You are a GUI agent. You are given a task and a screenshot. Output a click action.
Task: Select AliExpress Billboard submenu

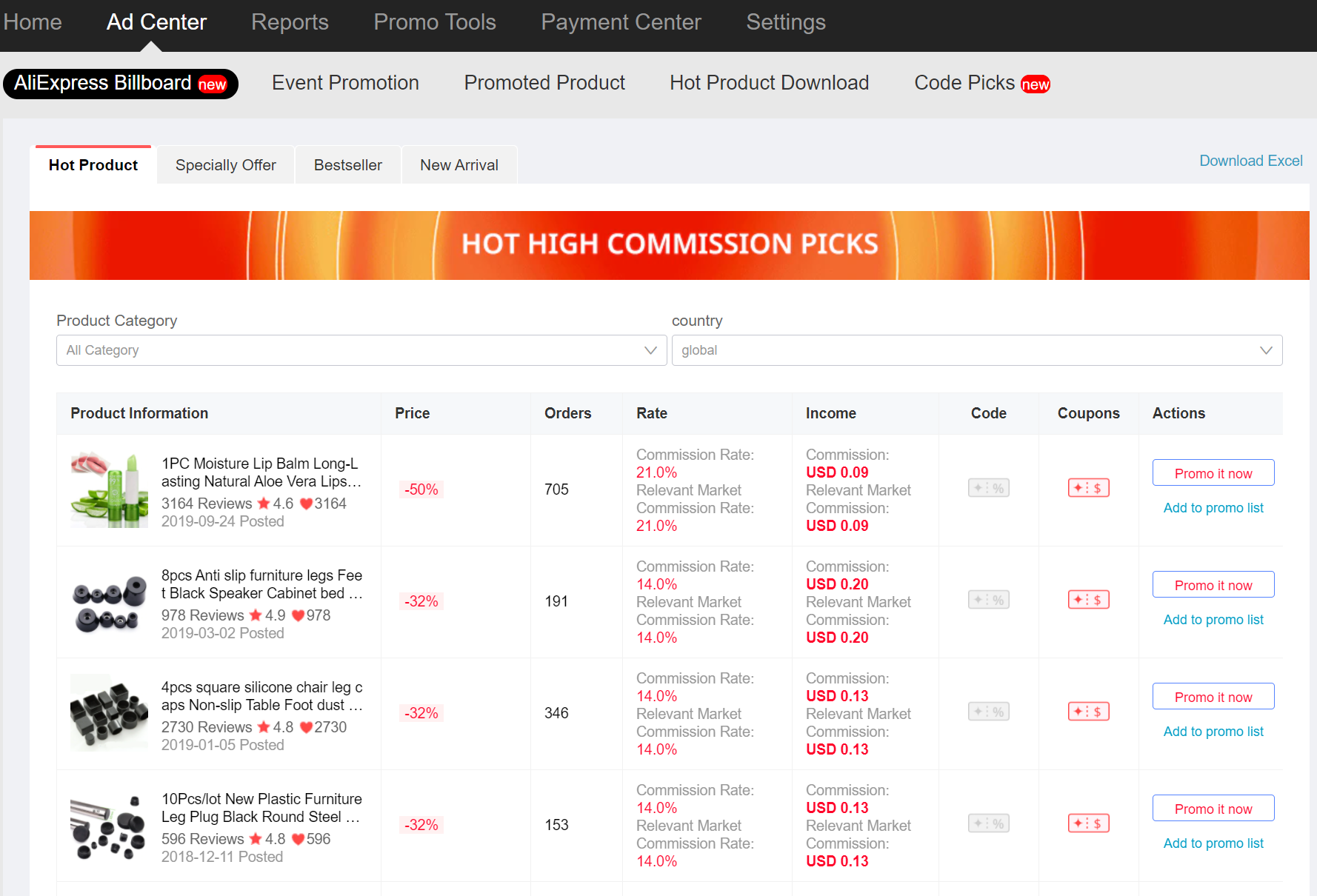point(121,84)
